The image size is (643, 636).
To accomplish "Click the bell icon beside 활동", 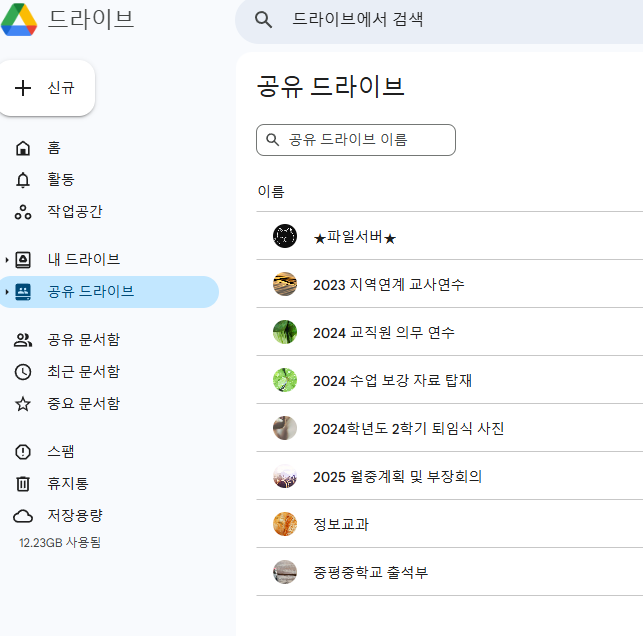I will [x=23, y=180].
